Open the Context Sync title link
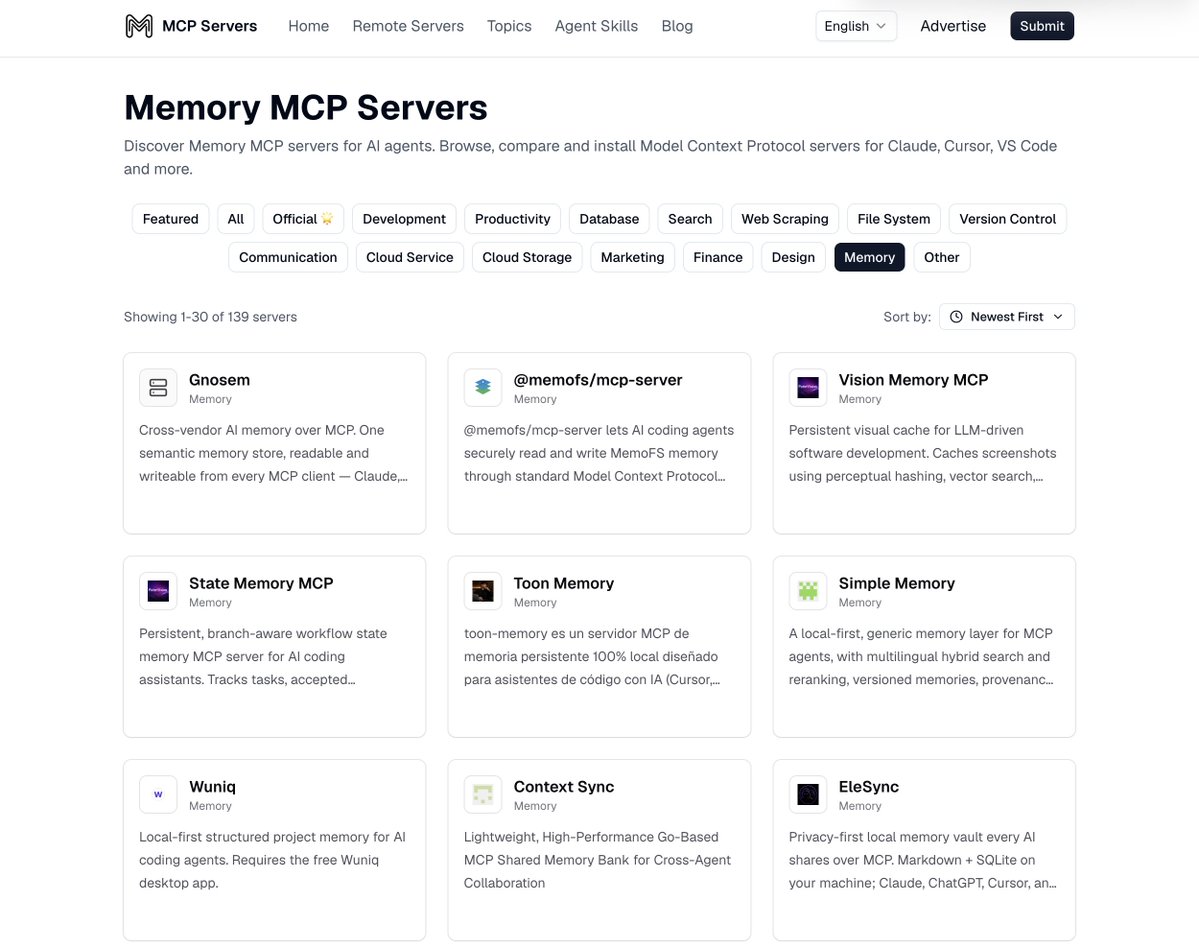Image resolution: width=1199 pixels, height=948 pixels. click(x=564, y=787)
